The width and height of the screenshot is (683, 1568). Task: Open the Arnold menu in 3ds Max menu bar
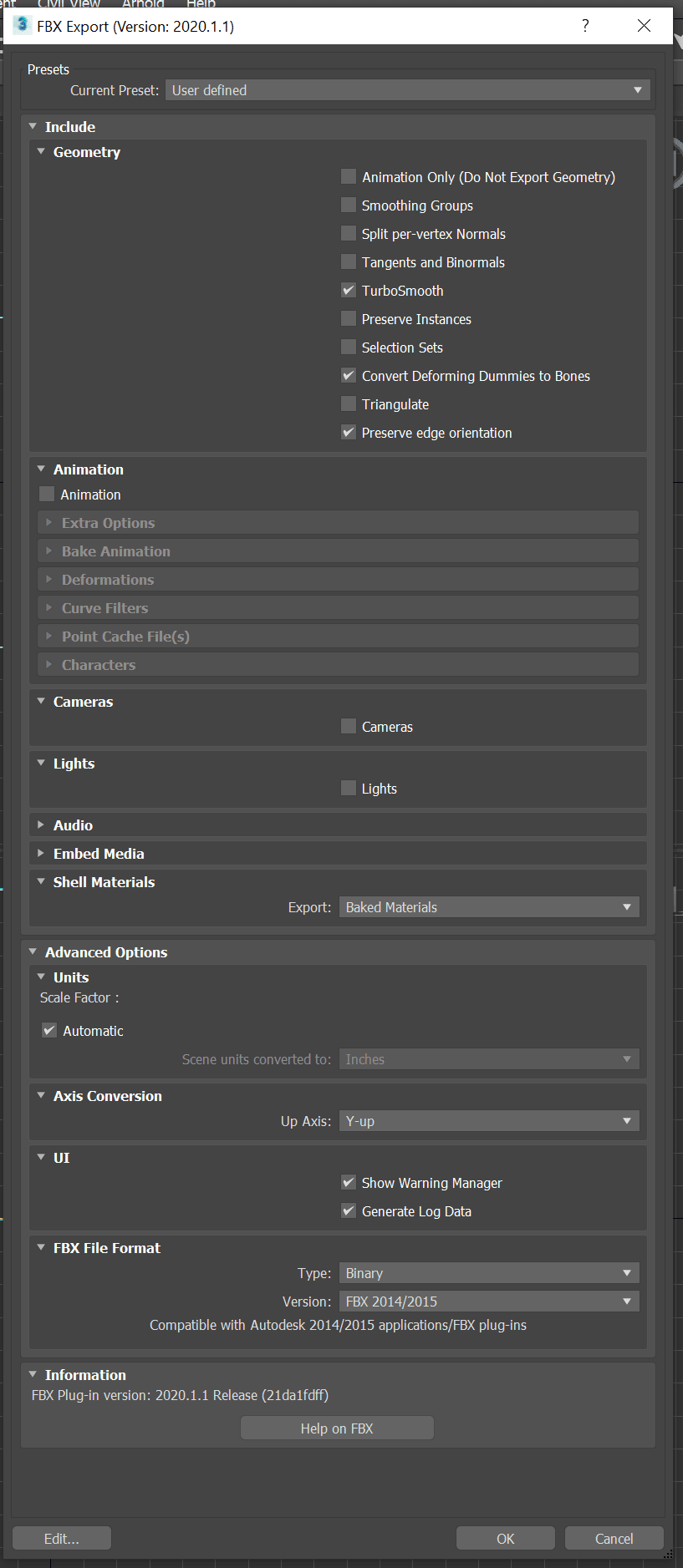(143, 4)
